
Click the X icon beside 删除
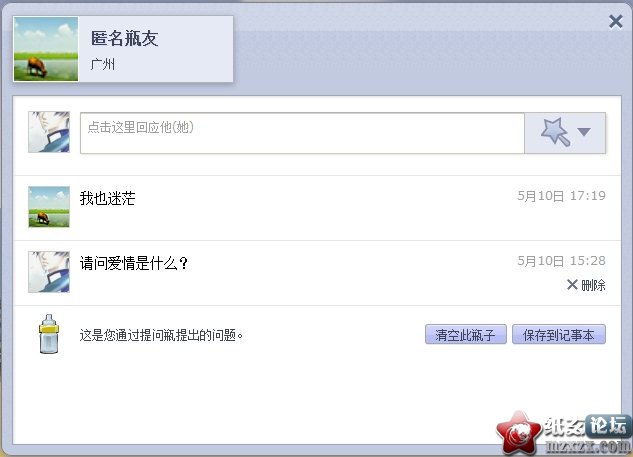pos(572,285)
